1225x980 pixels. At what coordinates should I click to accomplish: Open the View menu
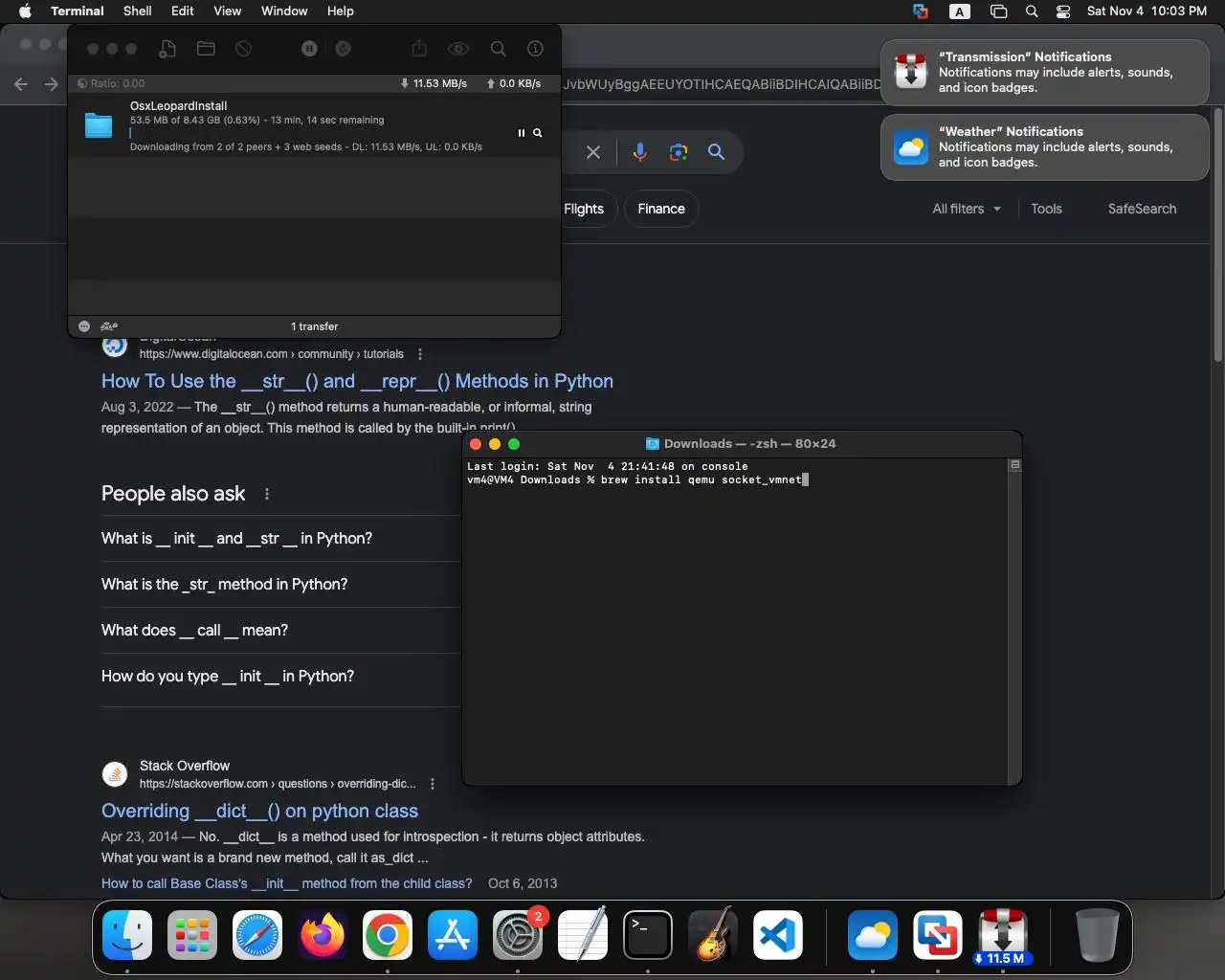pos(227,11)
